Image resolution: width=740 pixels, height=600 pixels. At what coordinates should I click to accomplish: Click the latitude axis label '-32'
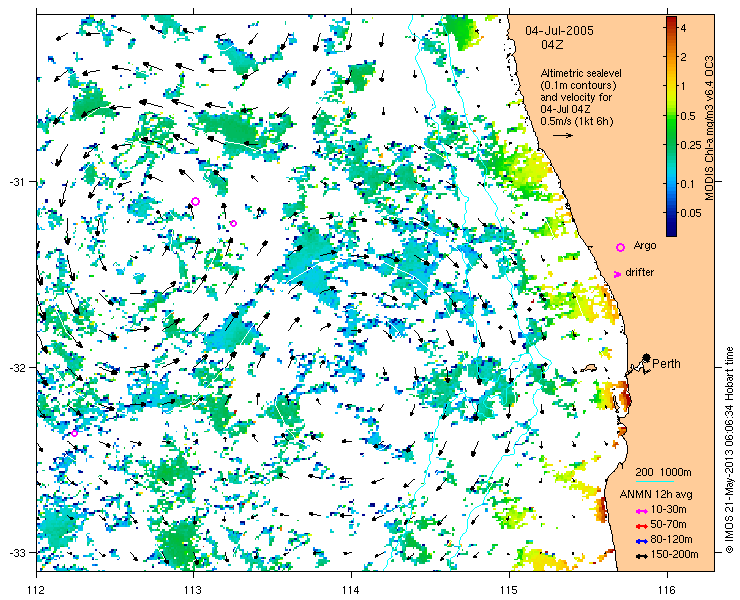(17, 367)
